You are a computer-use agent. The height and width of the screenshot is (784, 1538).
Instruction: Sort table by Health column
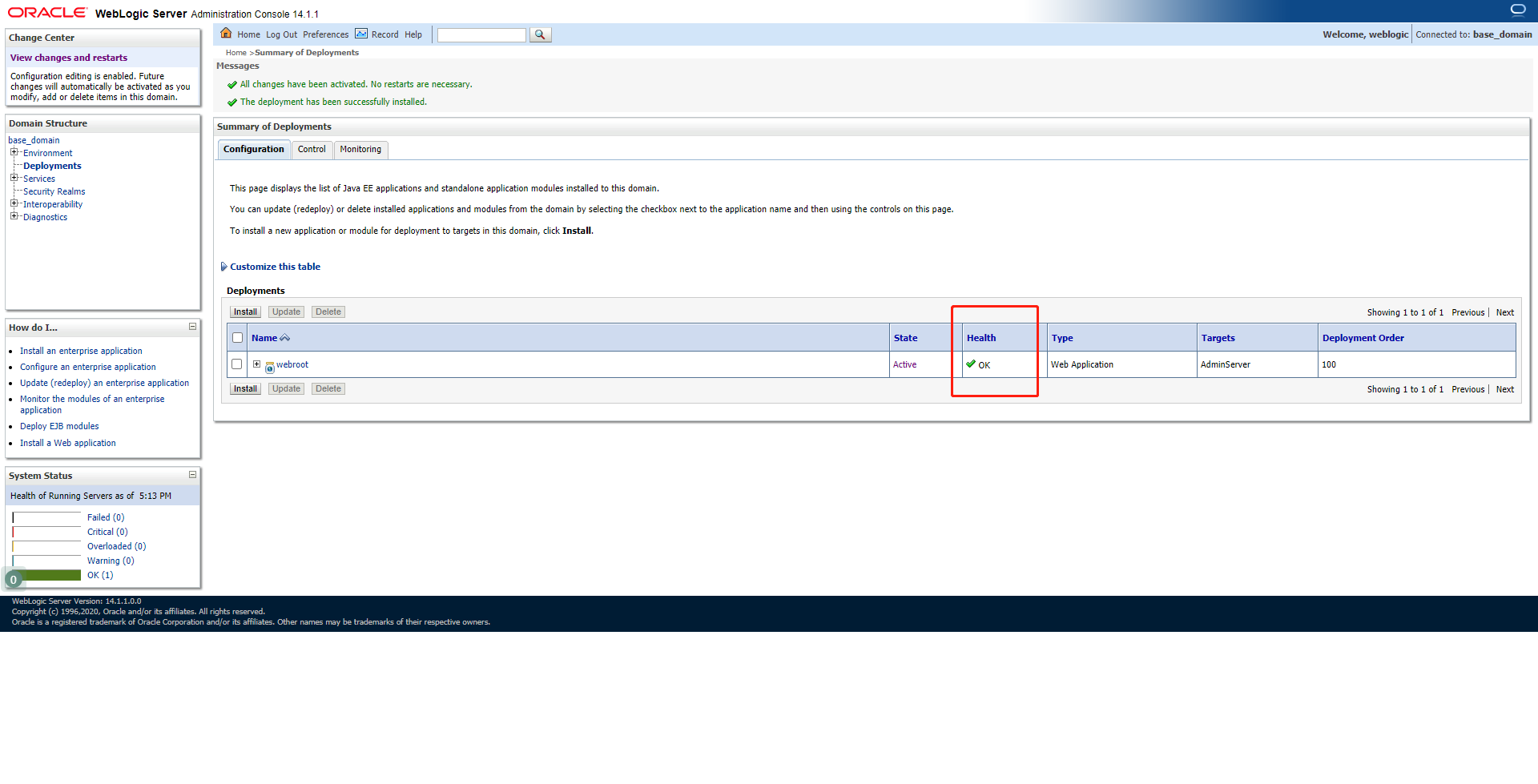(981, 338)
